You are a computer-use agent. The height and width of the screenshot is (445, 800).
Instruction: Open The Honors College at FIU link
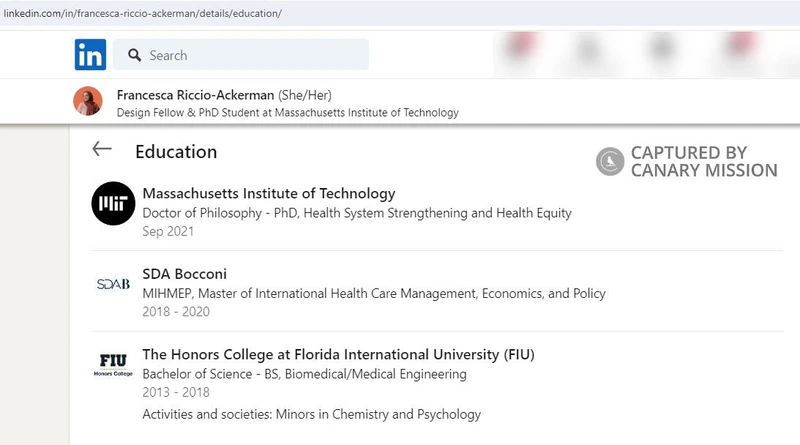click(x=338, y=355)
